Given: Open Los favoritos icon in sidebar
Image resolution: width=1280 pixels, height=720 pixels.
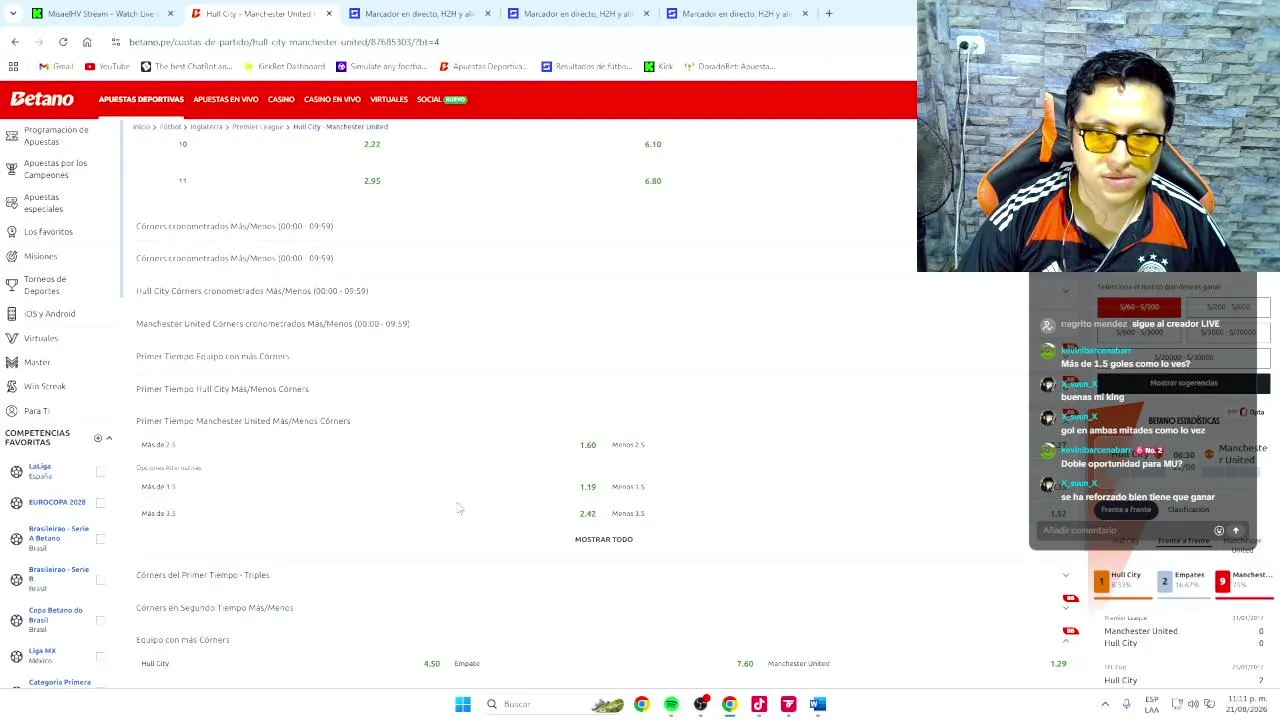Looking at the screenshot, I should [x=12, y=232].
